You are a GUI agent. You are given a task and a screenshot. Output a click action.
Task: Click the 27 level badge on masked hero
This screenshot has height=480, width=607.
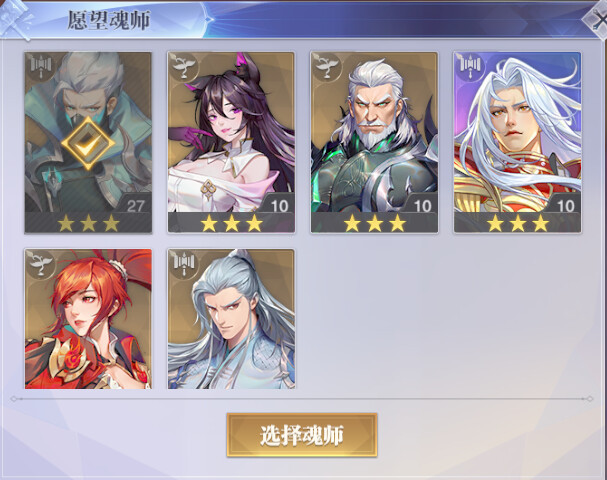[135, 206]
